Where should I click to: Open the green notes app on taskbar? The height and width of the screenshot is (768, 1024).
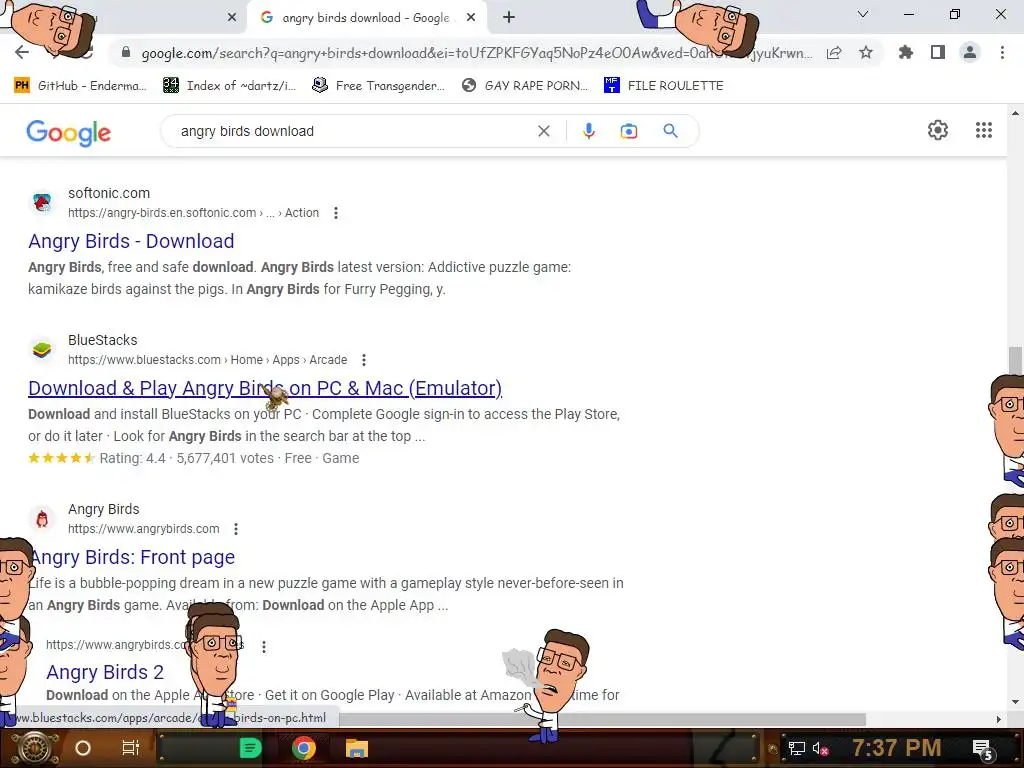[x=250, y=748]
